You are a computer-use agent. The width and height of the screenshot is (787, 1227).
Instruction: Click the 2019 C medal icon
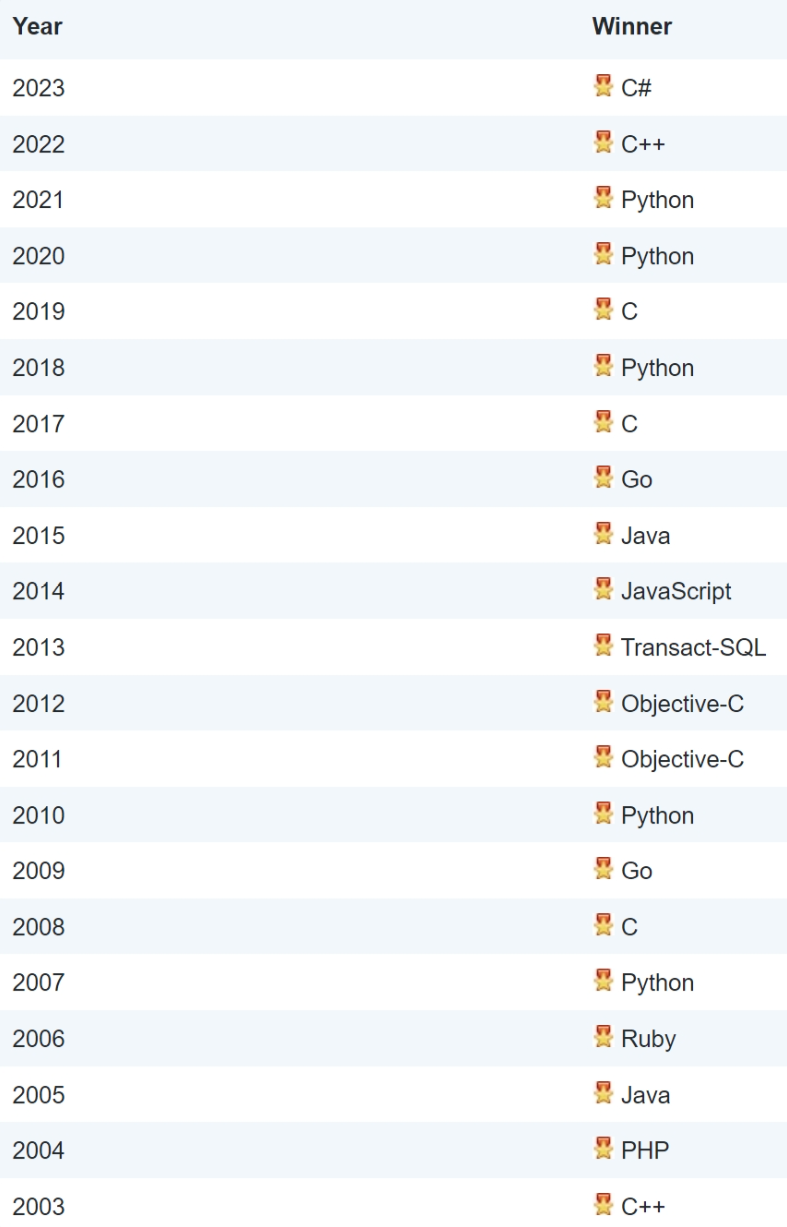(x=603, y=311)
